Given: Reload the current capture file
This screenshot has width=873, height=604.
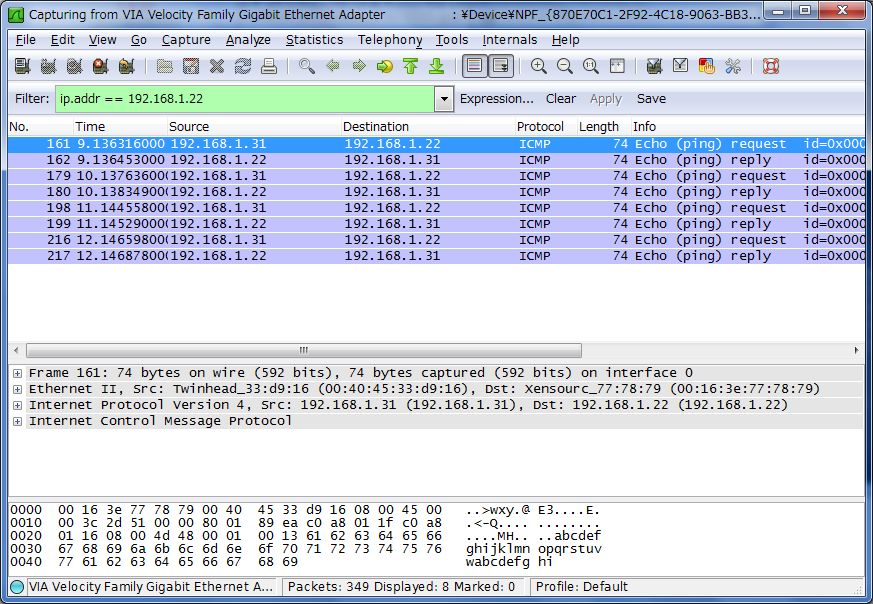Looking at the screenshot, I should pyautogui.click(x=243, y=66).
